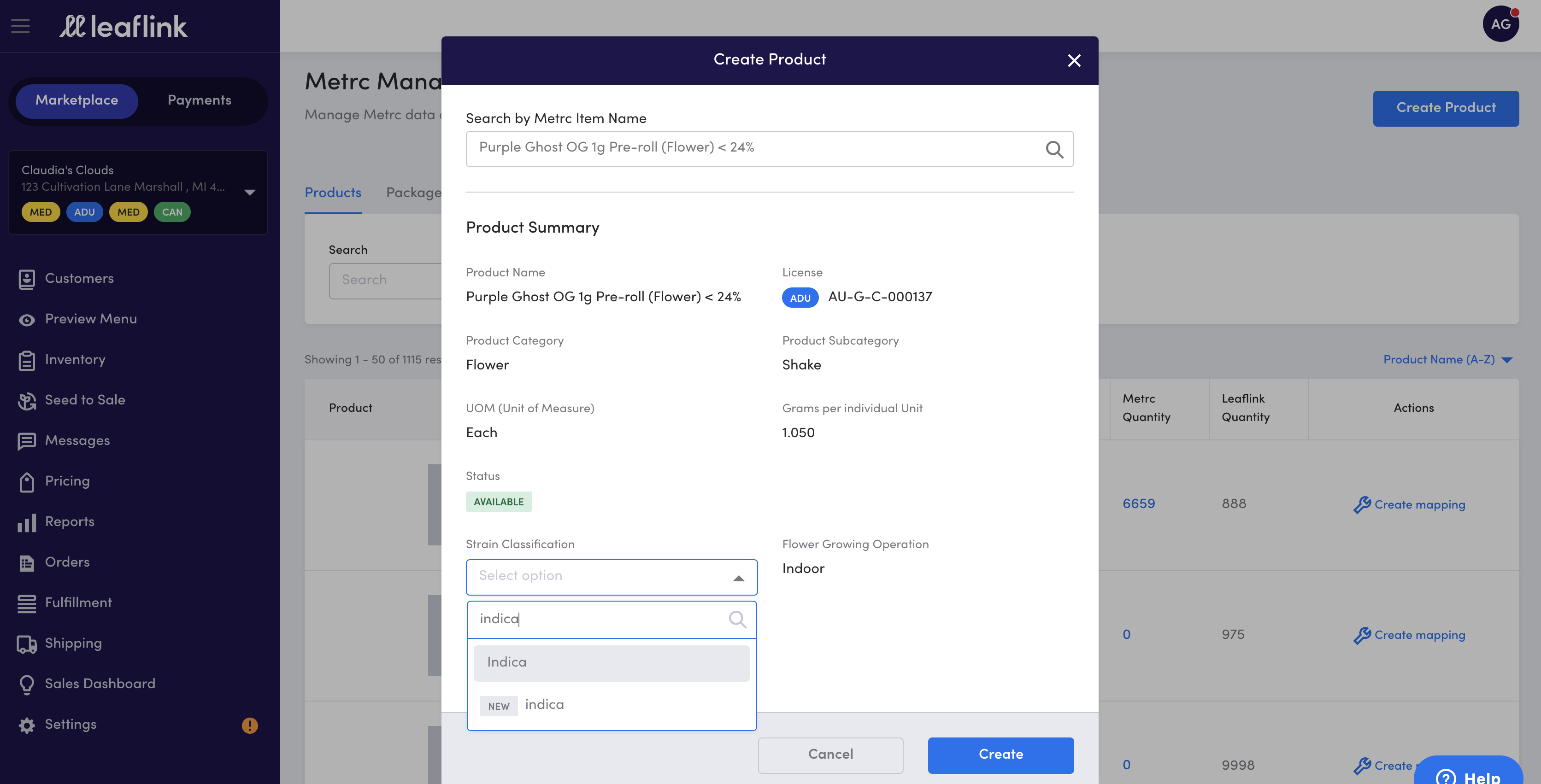
Task: Open the AG user avatar menu
Action: [1500, 24]
